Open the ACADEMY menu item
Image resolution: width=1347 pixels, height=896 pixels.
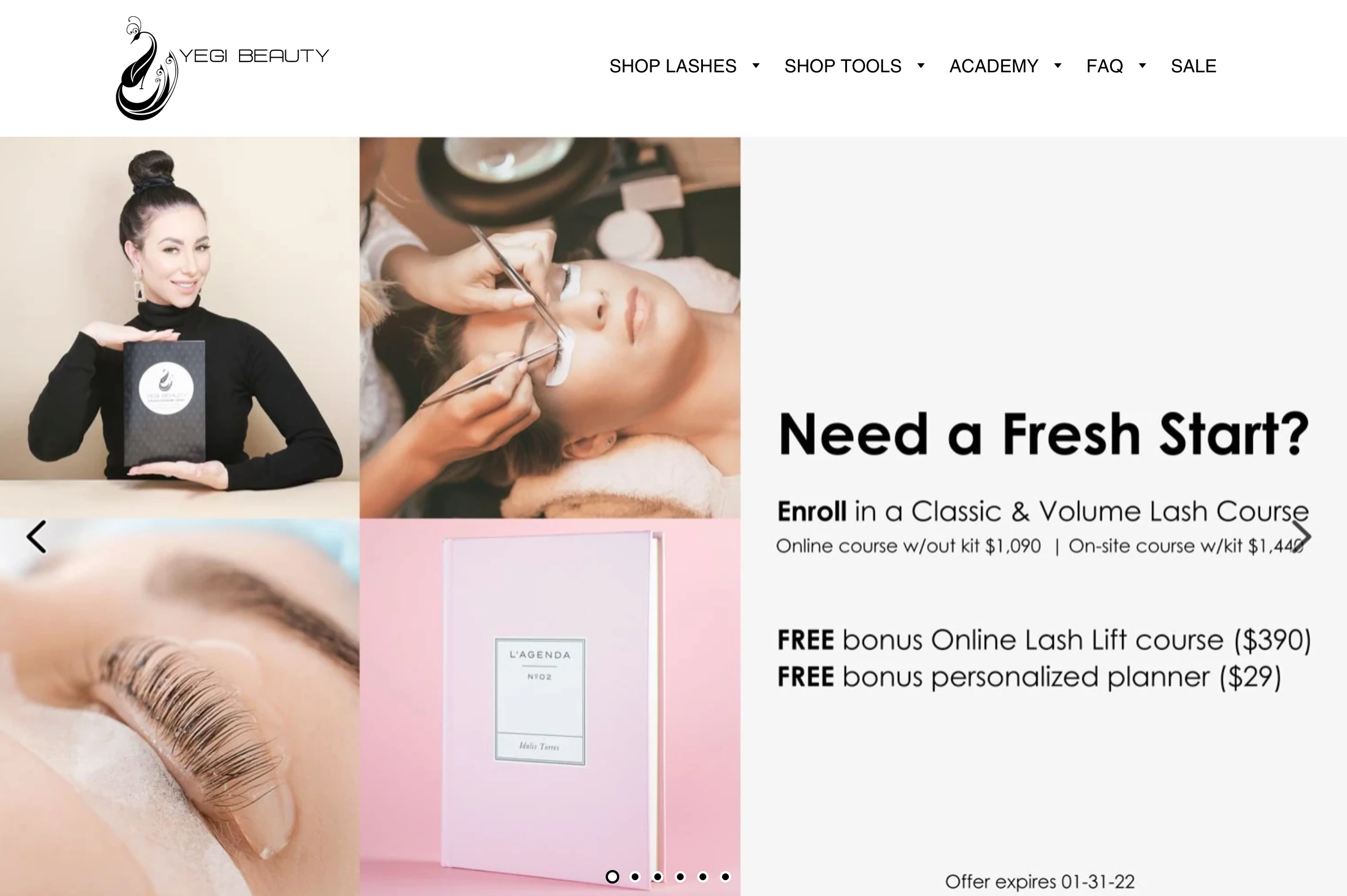point(994,66)
